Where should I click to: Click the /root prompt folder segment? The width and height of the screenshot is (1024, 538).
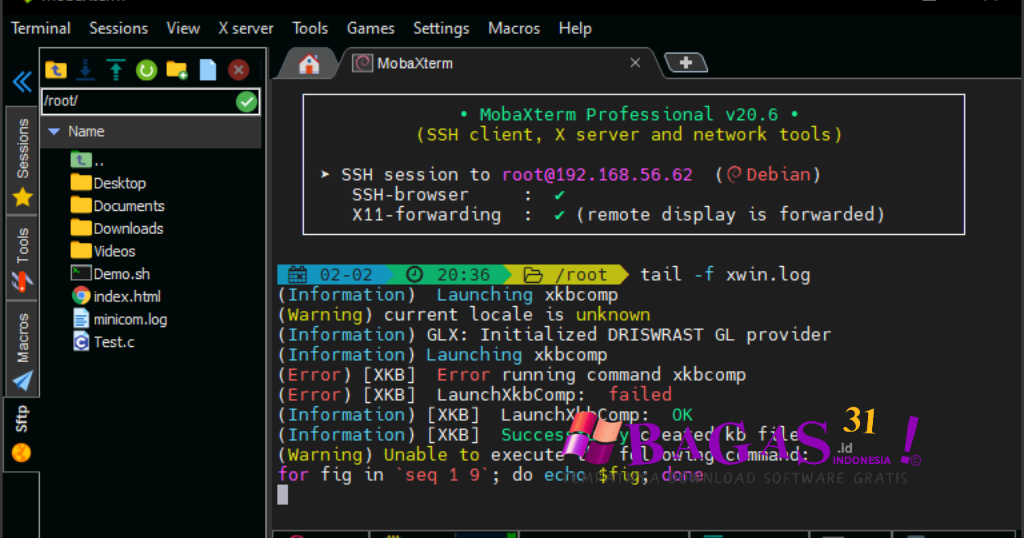point(568,275)
